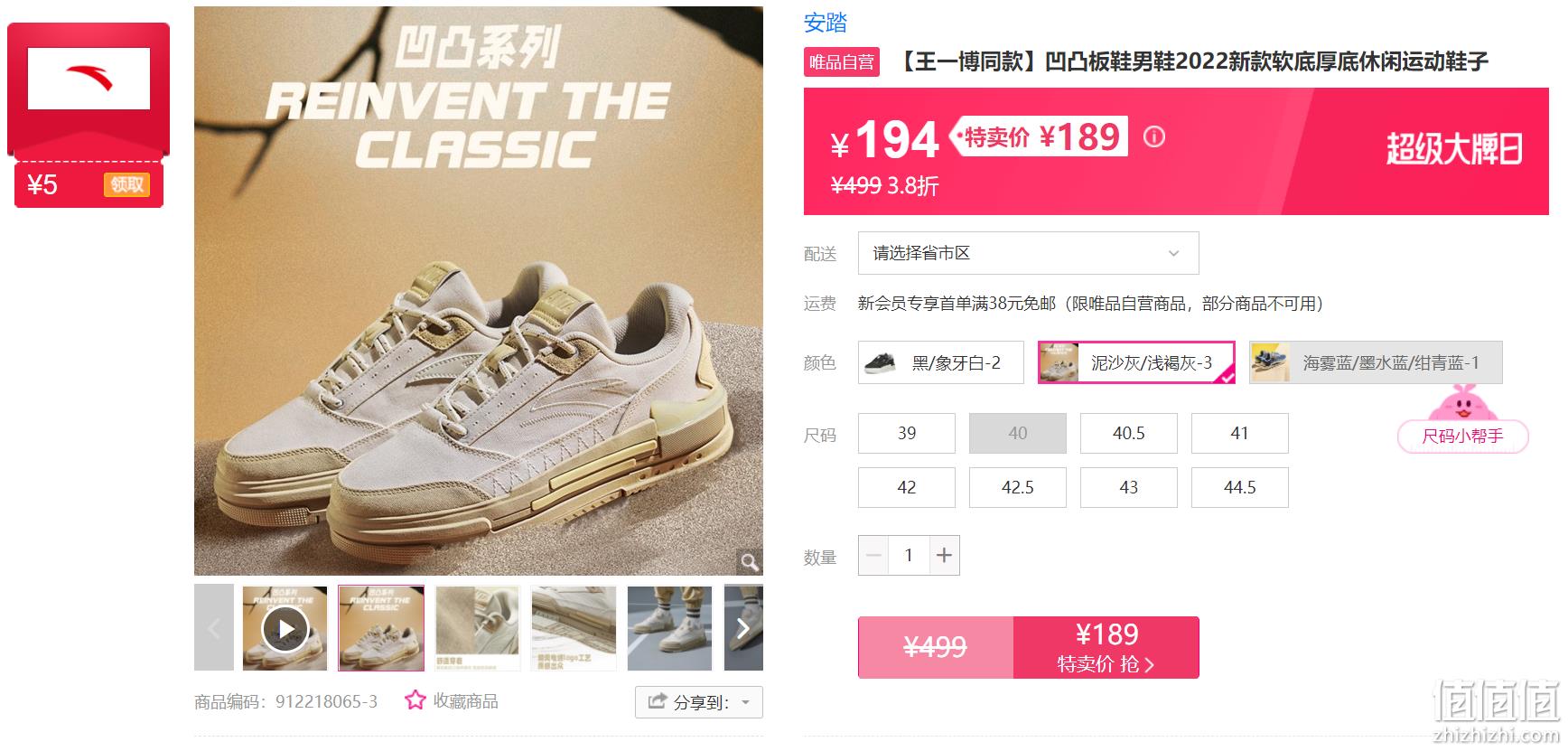Increase quantity with plus button
This screenshot has height=751, width=1568.
point(944,555)
